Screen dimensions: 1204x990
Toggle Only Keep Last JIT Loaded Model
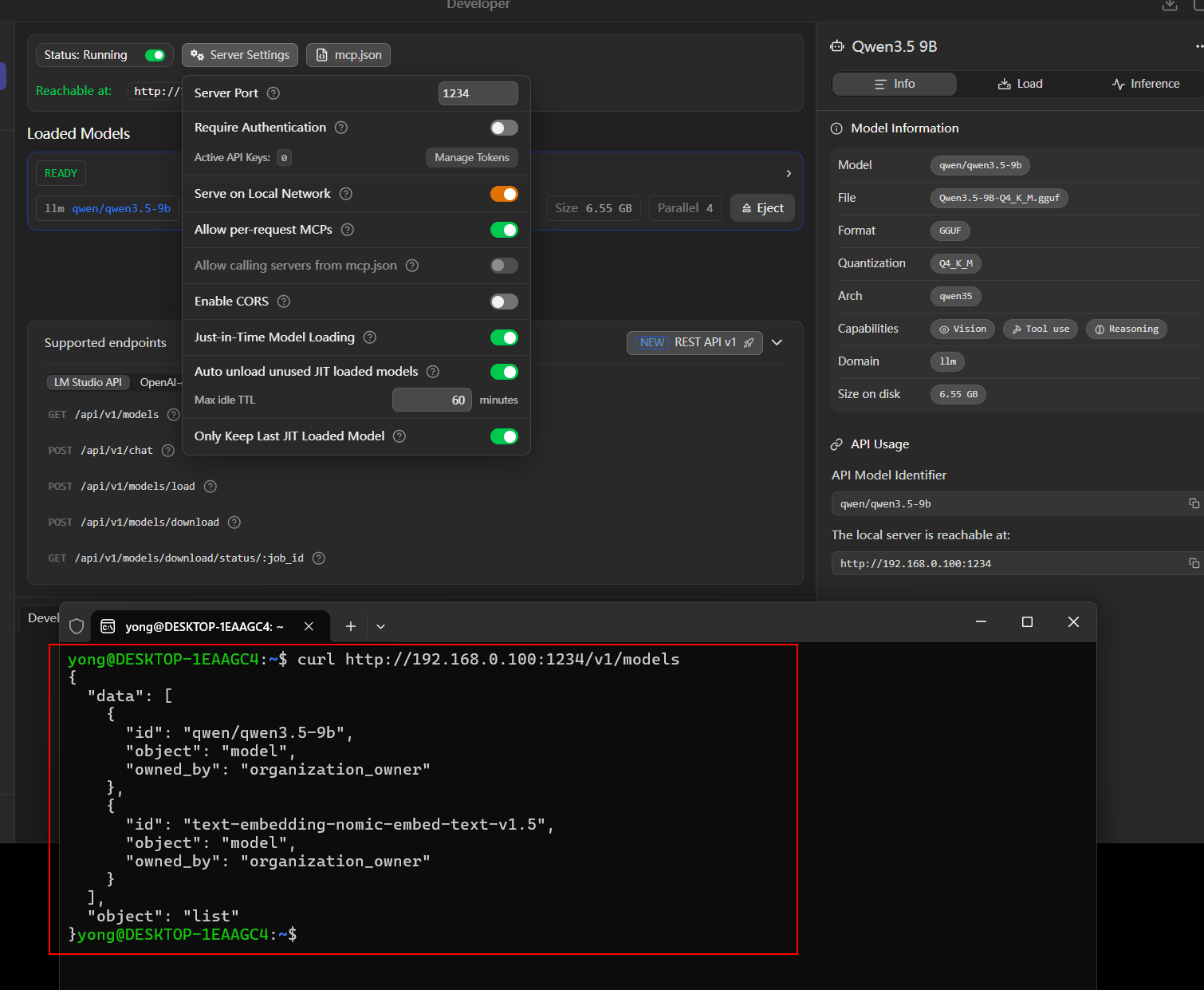pyautogui.click(x=504, y=436)
